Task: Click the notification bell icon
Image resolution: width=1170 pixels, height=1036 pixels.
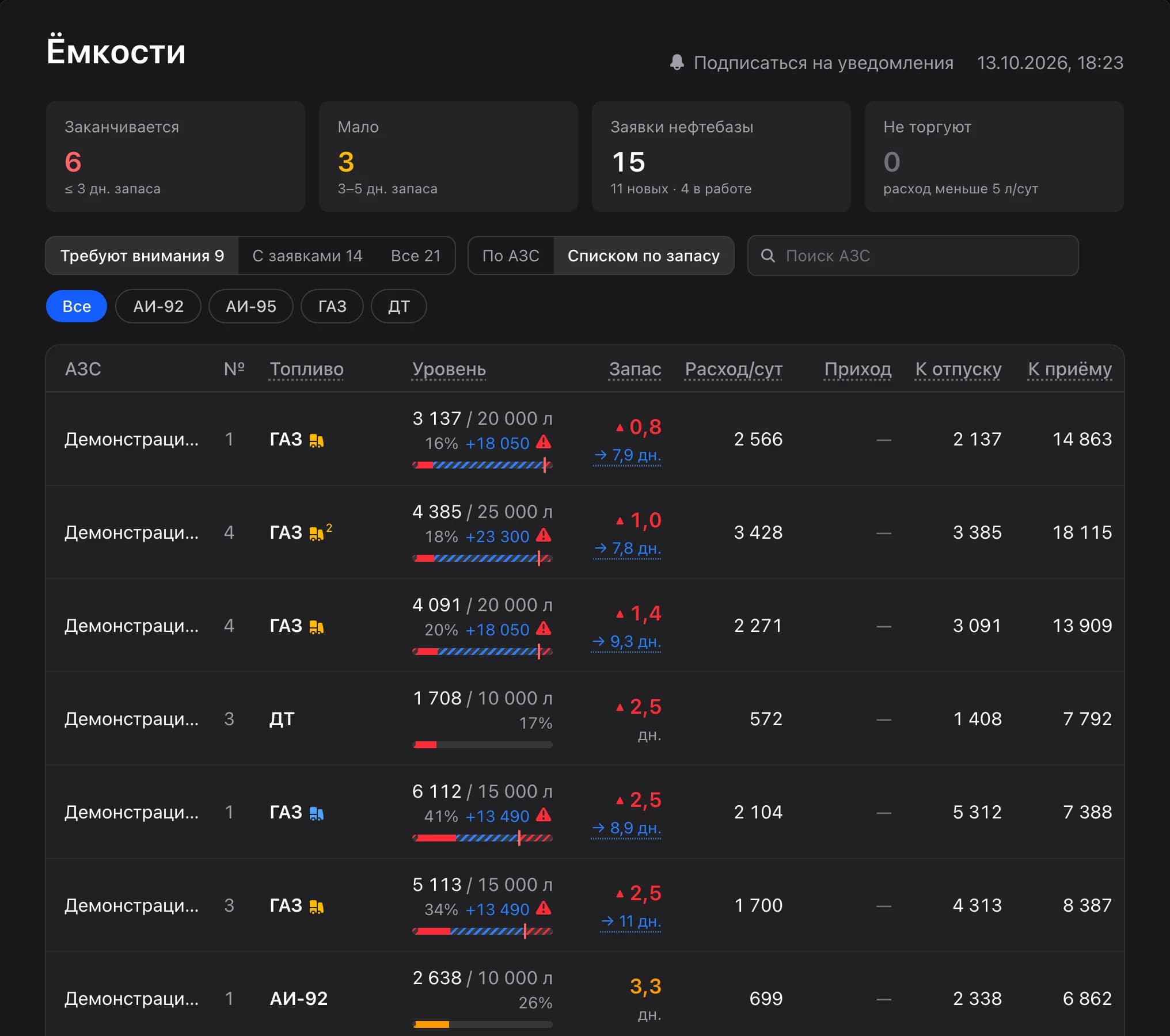Action: click(x=677, y=62)
